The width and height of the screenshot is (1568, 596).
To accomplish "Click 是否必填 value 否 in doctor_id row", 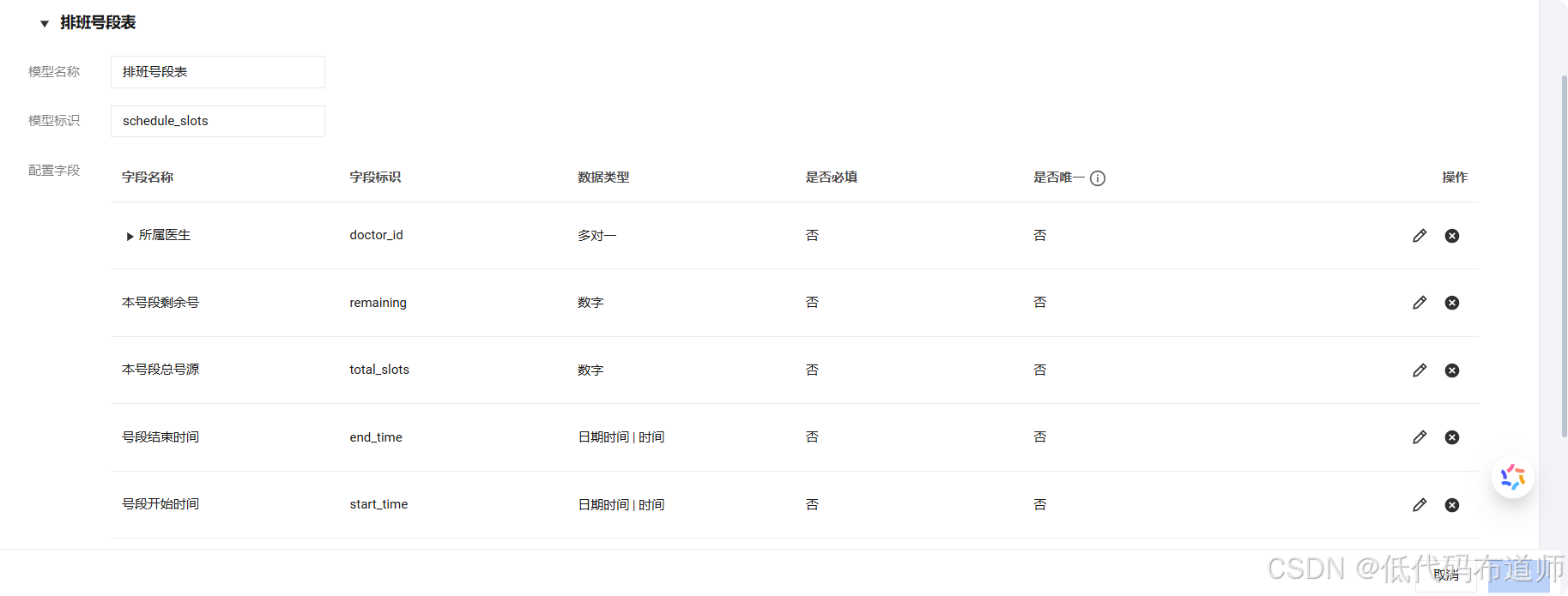I will (812, 235).
